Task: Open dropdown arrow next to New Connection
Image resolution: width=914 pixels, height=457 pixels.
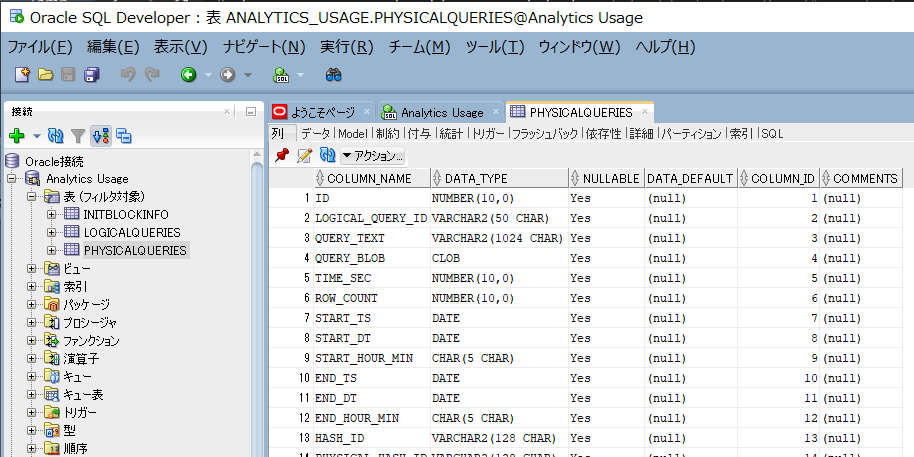Action: click(x=37, y=137)
